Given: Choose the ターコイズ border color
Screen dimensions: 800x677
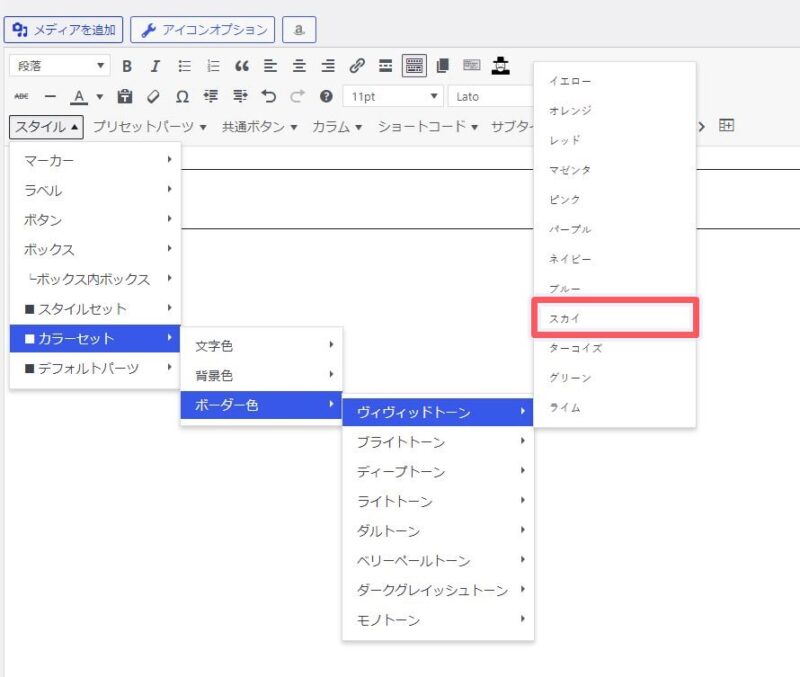Looking at the screenshot, I should tap(615, 348).
